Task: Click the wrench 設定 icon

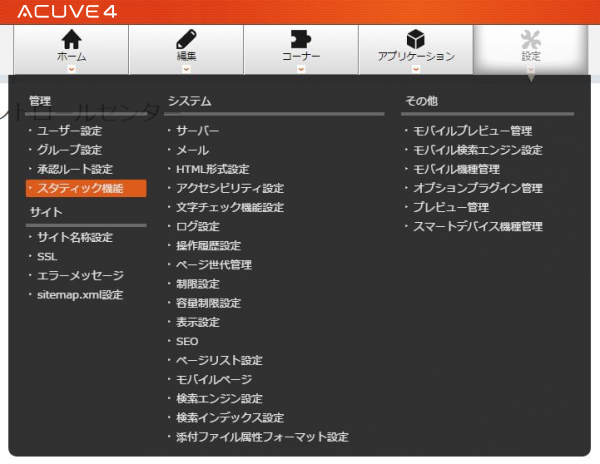Action: 530,39
